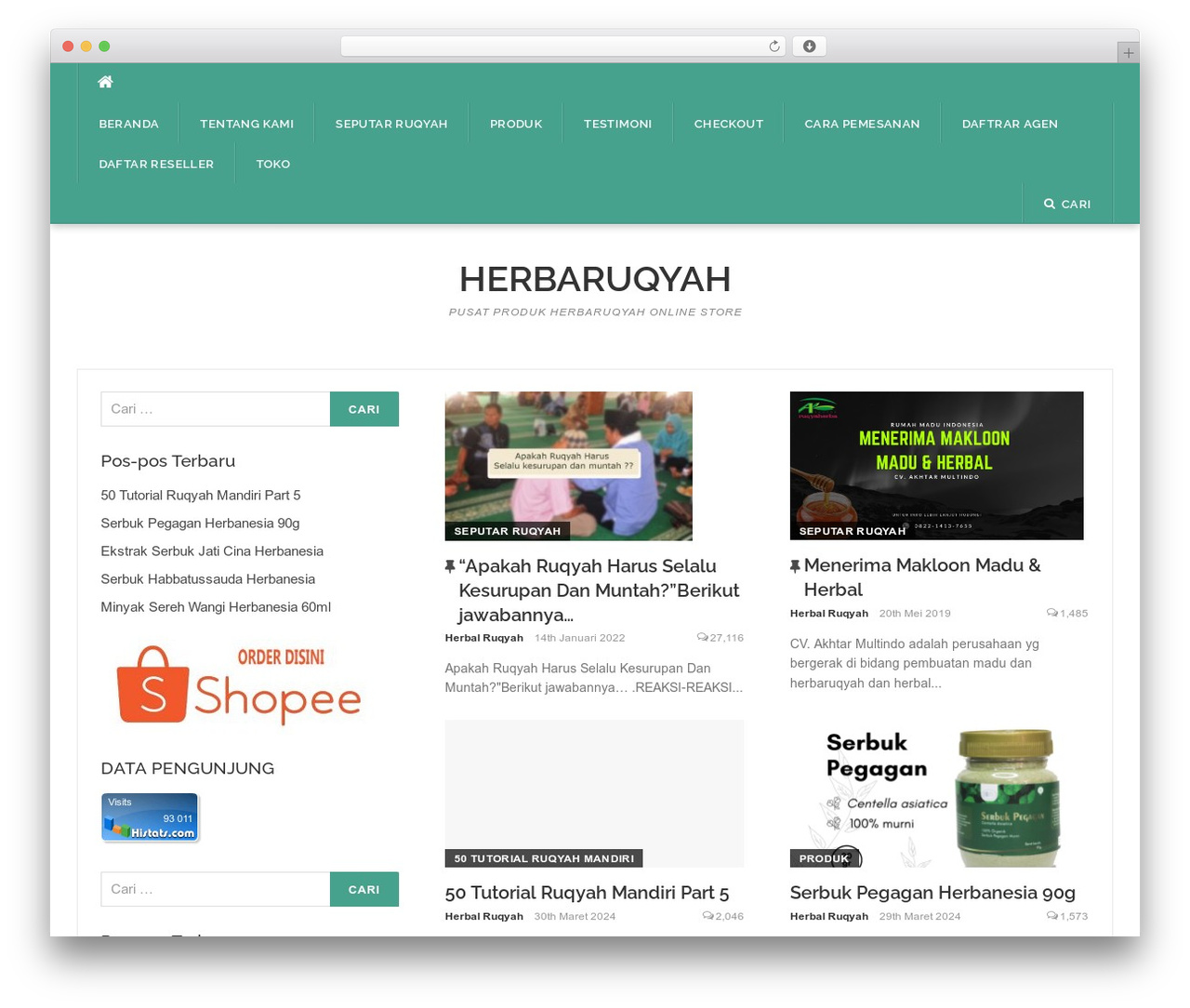The width and height of the screenshot is (1190, 1008).
Task: Click the browser download icon button
Action: click(809, 46)
